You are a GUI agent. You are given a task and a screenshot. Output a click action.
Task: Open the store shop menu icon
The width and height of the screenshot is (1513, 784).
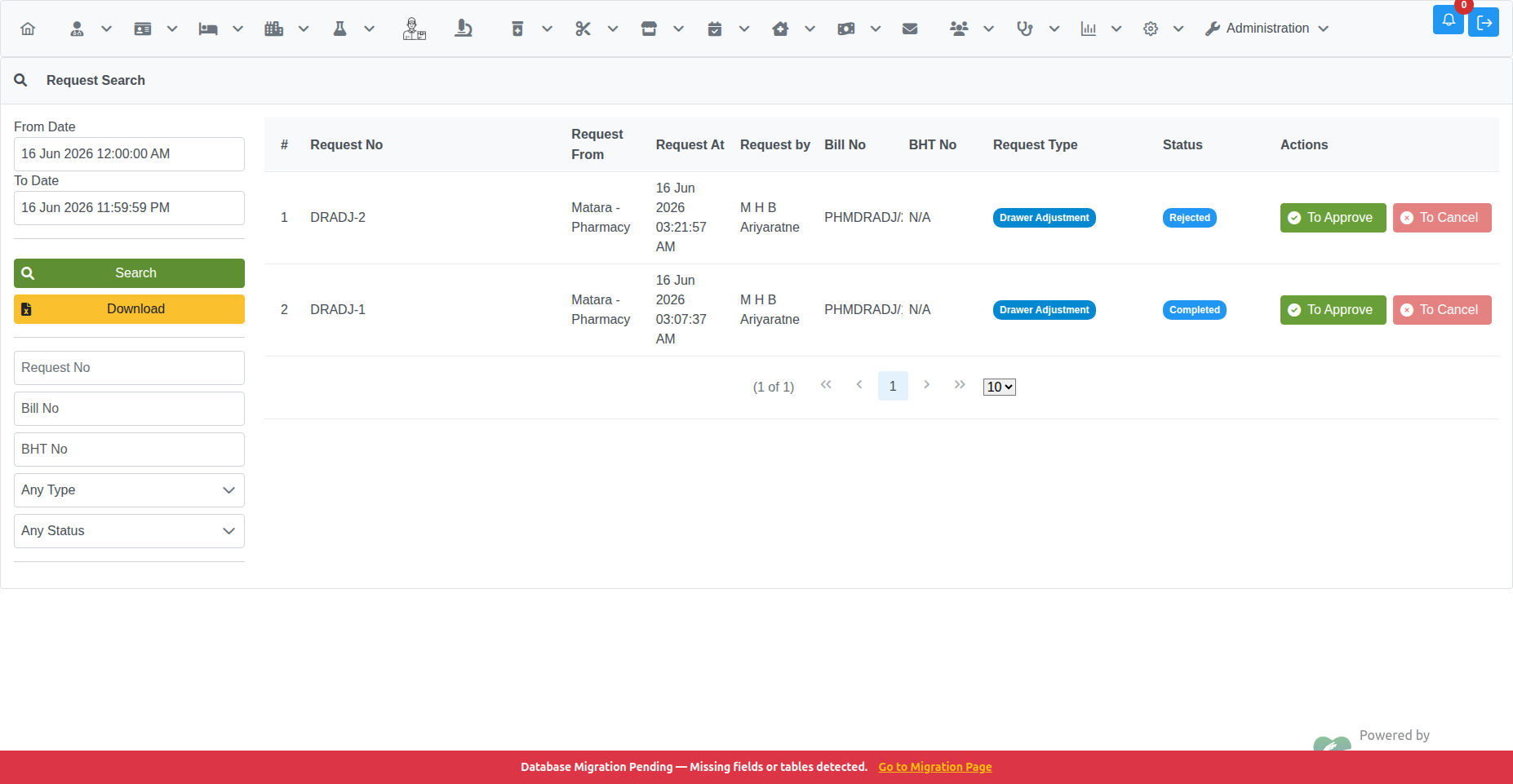pos(649,29)
